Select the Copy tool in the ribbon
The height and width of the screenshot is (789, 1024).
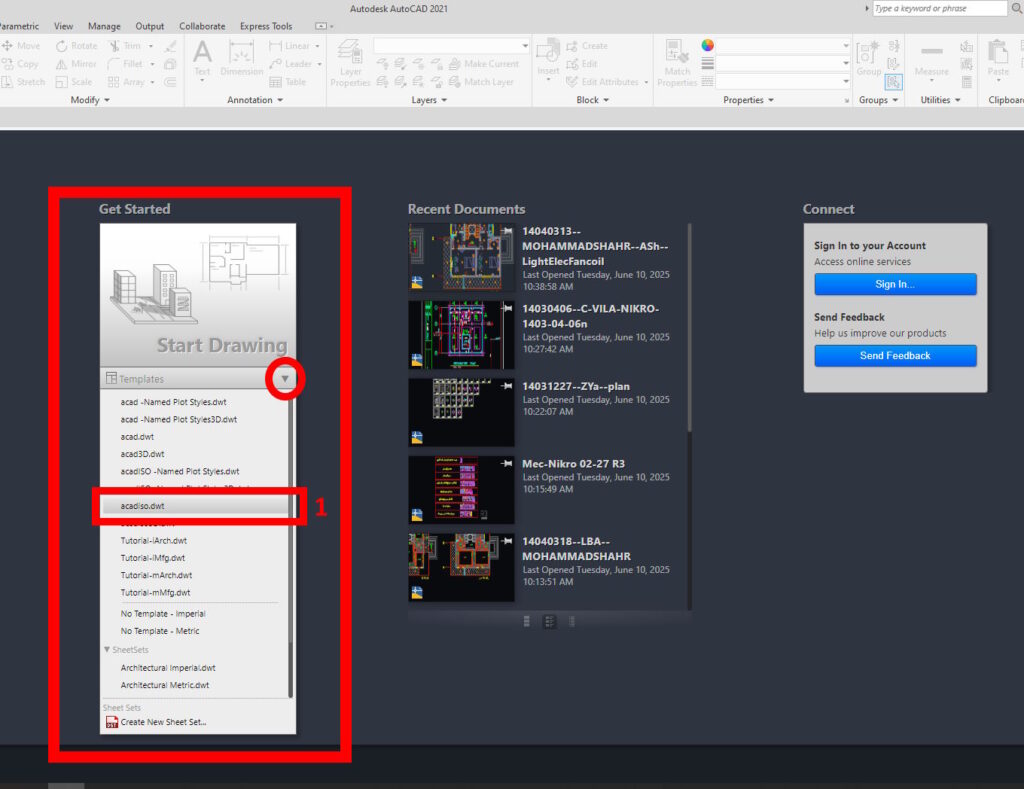(20, 64)
